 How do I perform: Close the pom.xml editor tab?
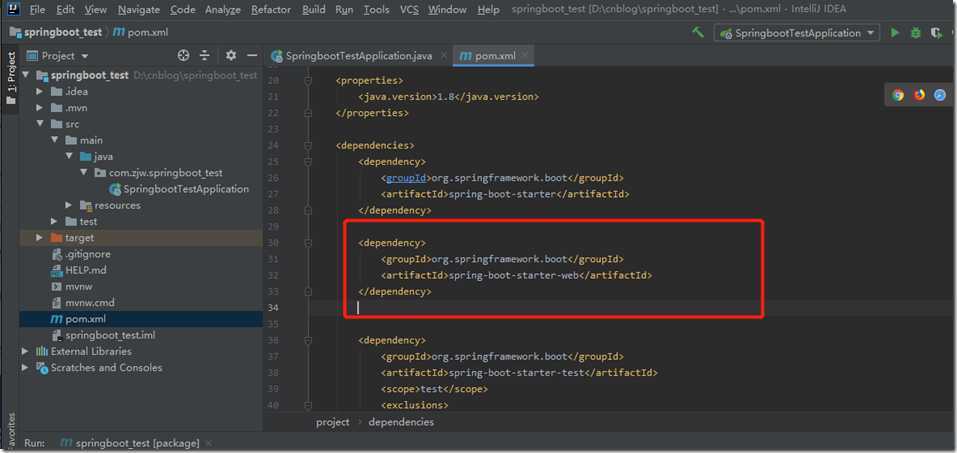pyautogui.click(x=525, y=56)
